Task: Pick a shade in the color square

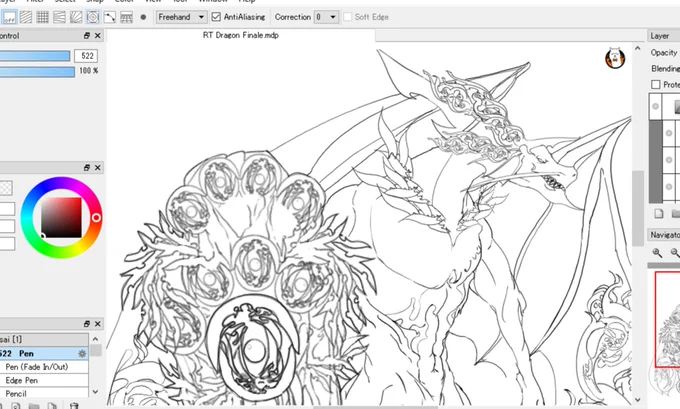Action: [x=62, y=218]
